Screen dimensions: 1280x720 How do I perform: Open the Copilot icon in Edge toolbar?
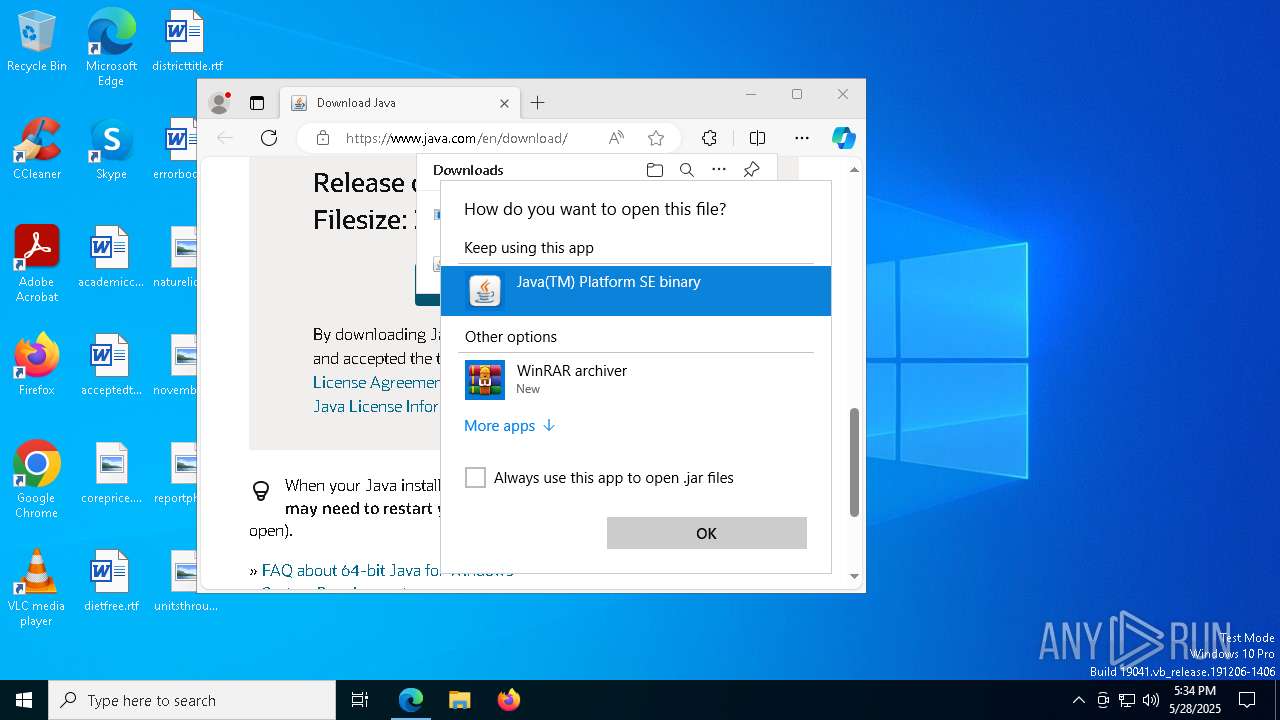843,138
